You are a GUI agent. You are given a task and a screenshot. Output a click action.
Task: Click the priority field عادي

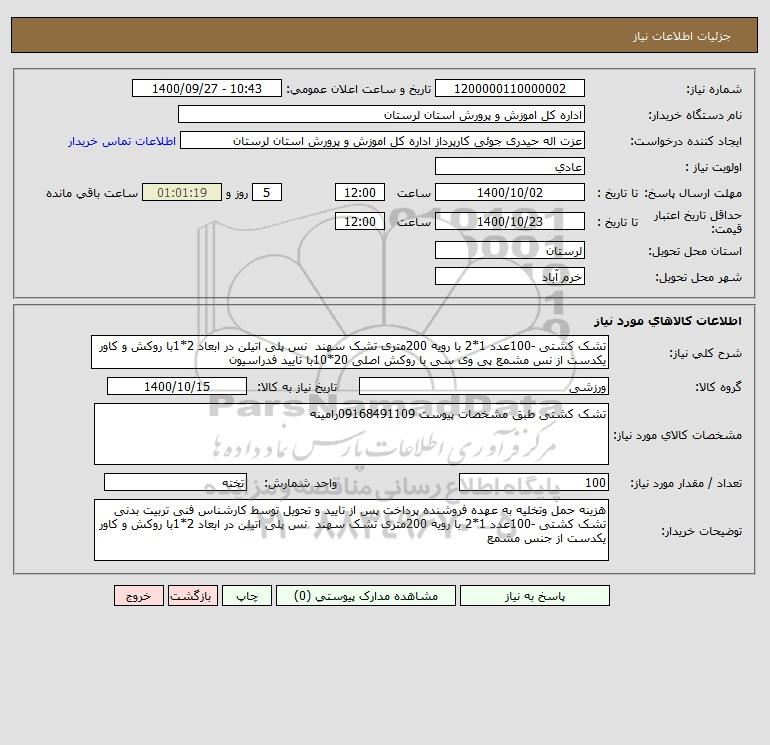click(510, 166)
